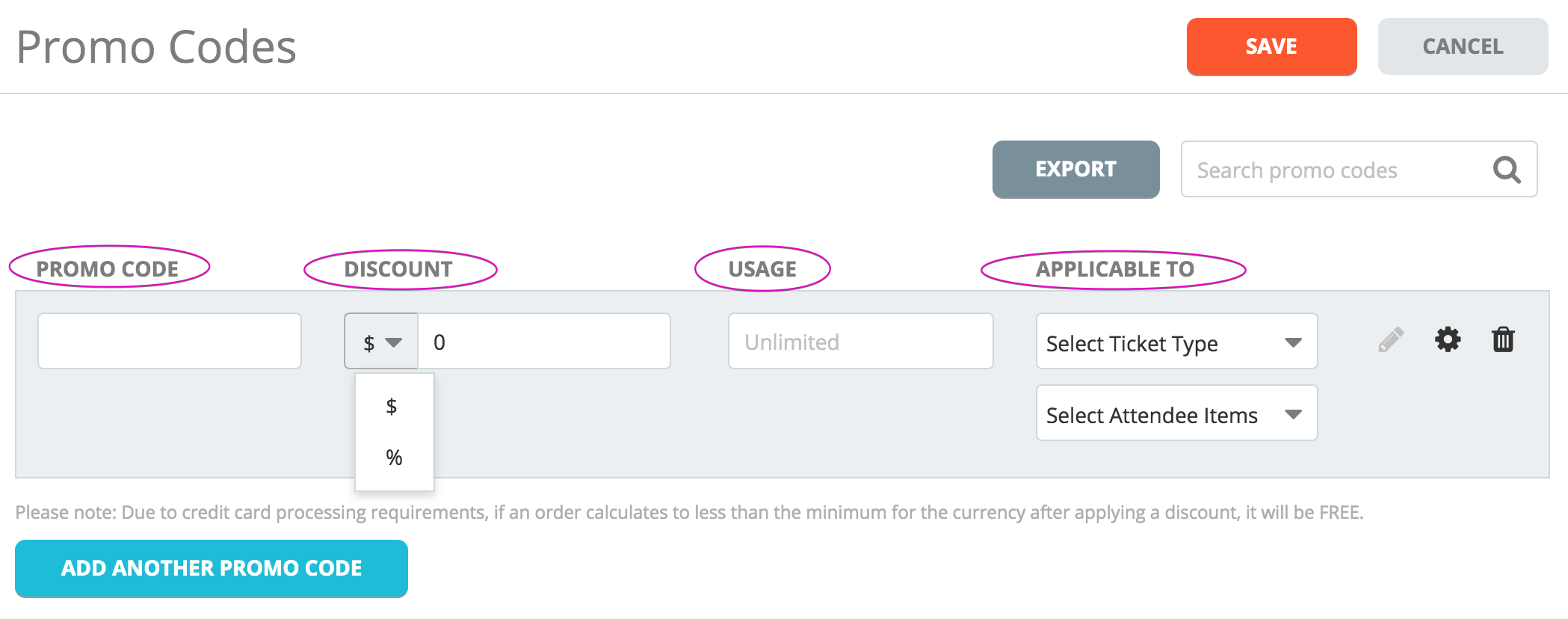Click the search magnifier icon
This screenshot has width=1568, height=619.
pyautogui.click(x=1507, y=170)
